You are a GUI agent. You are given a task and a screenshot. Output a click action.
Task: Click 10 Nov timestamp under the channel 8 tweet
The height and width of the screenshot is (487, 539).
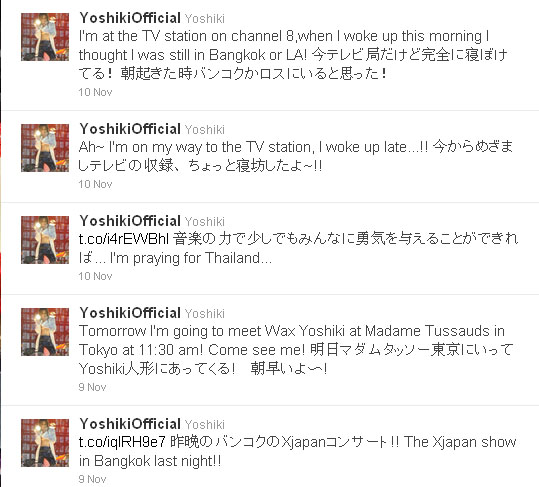coord(95,92)
